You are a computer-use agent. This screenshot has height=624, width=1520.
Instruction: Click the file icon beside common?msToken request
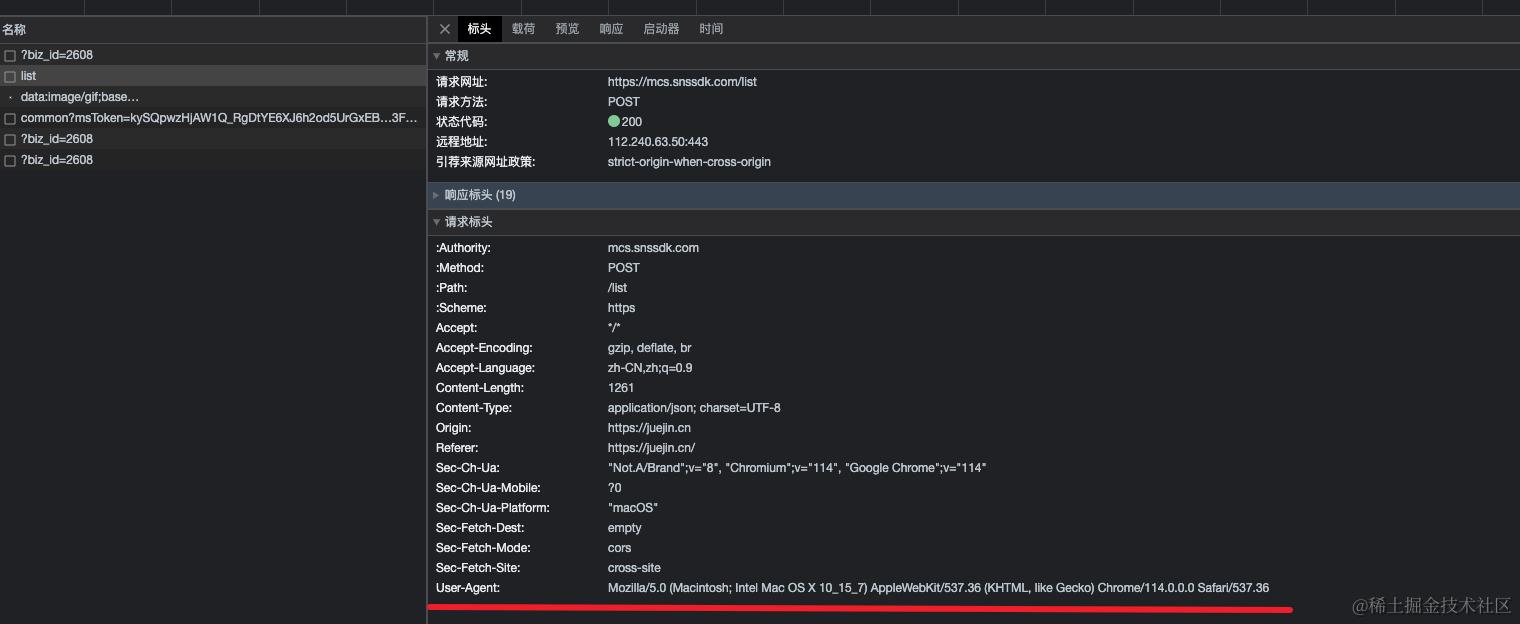click(x=10, y=119)
